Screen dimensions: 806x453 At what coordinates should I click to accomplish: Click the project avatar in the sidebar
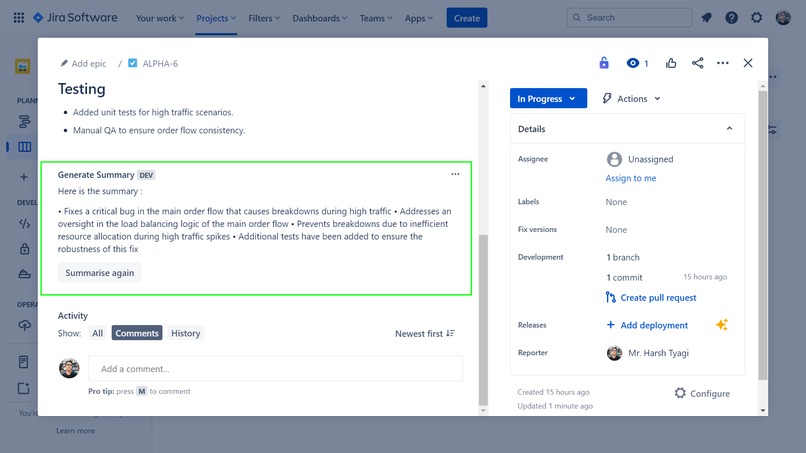(22, 66)
